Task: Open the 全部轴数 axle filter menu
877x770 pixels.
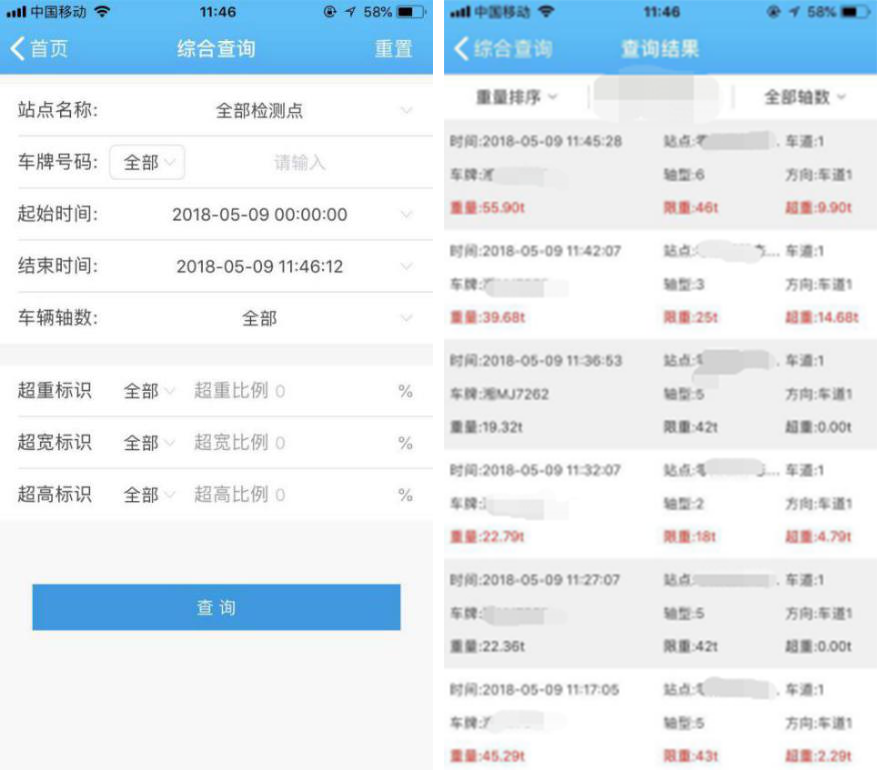Action: 804,97
